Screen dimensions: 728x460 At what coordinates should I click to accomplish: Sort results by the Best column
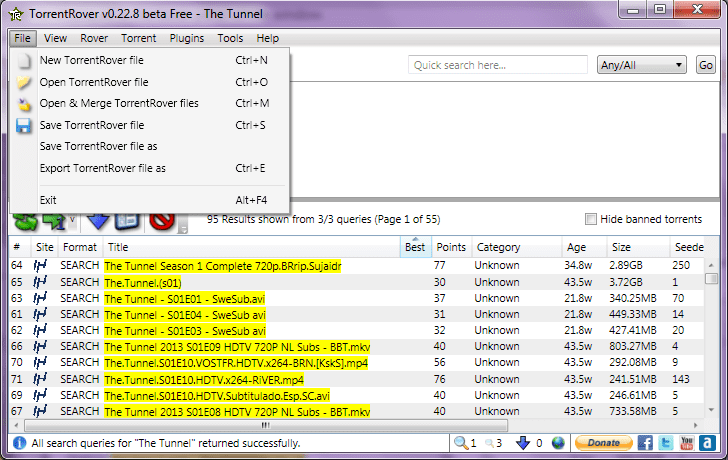415,247
